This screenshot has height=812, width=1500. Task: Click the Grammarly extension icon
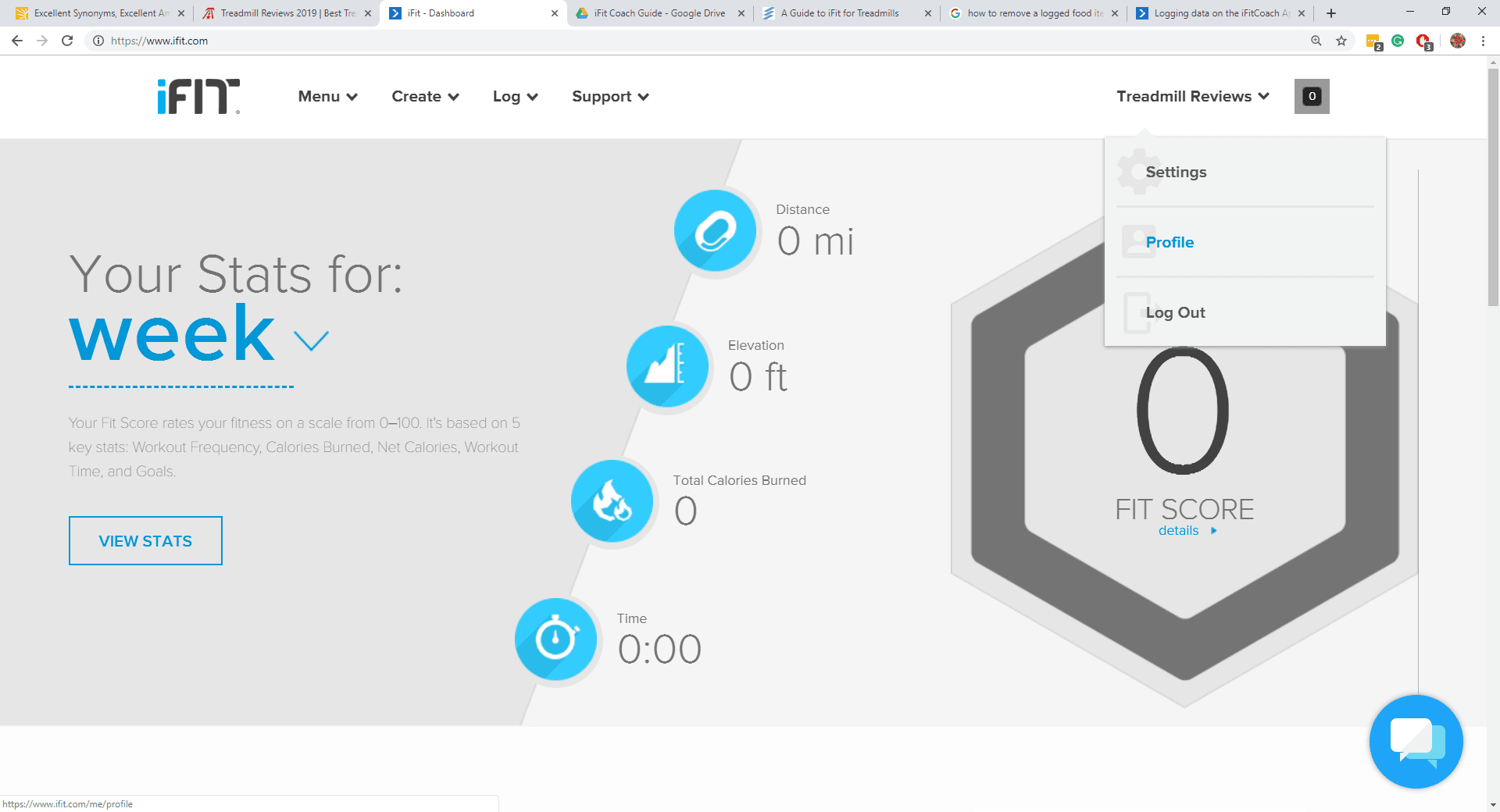coord(1398,41)
